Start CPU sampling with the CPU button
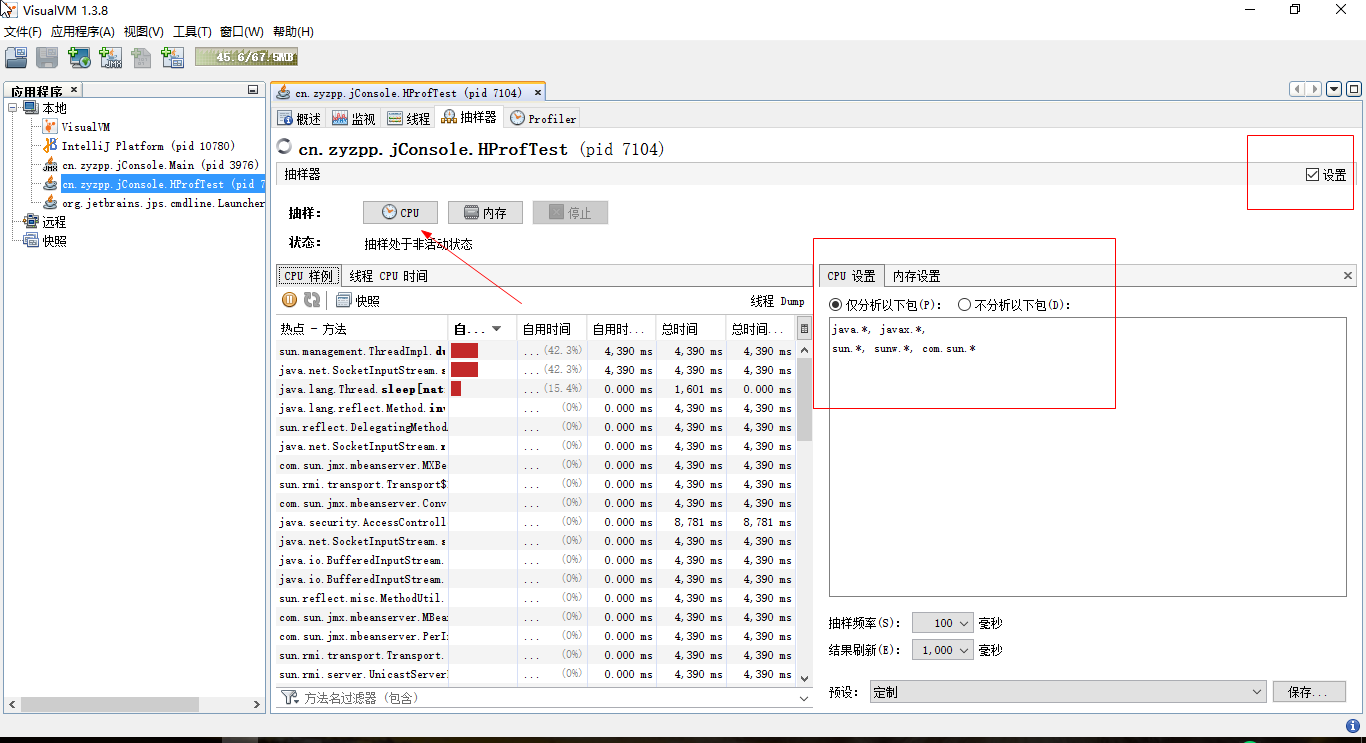This screenshot has width=1366, height=743. click(x=400, y=212)
